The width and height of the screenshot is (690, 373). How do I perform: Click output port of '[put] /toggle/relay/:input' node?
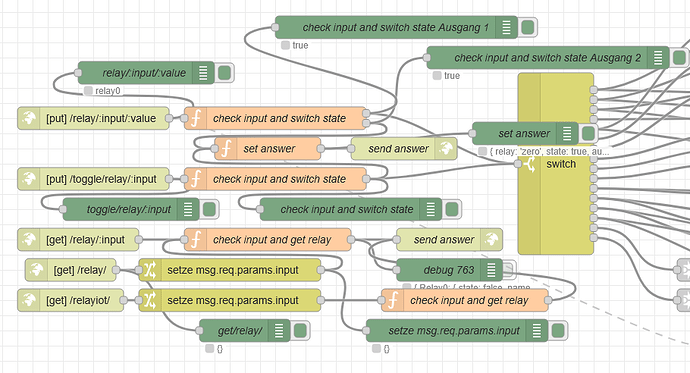[169, 179]
